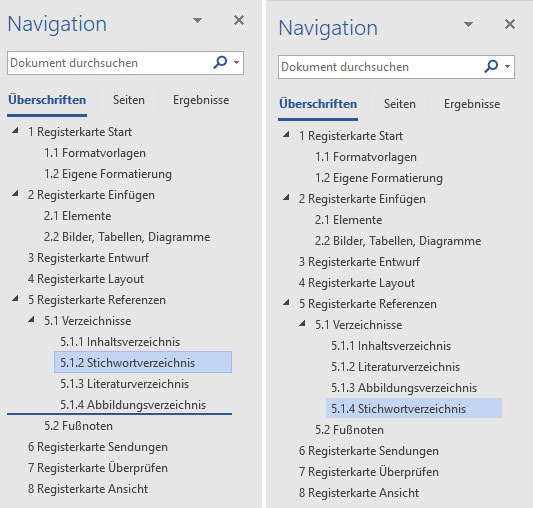The height and width of the screenshot is (508, 533).
Task: Open '3 Registerkarte Entwurf' in the right pane
Action: click(x=359, y=262)
